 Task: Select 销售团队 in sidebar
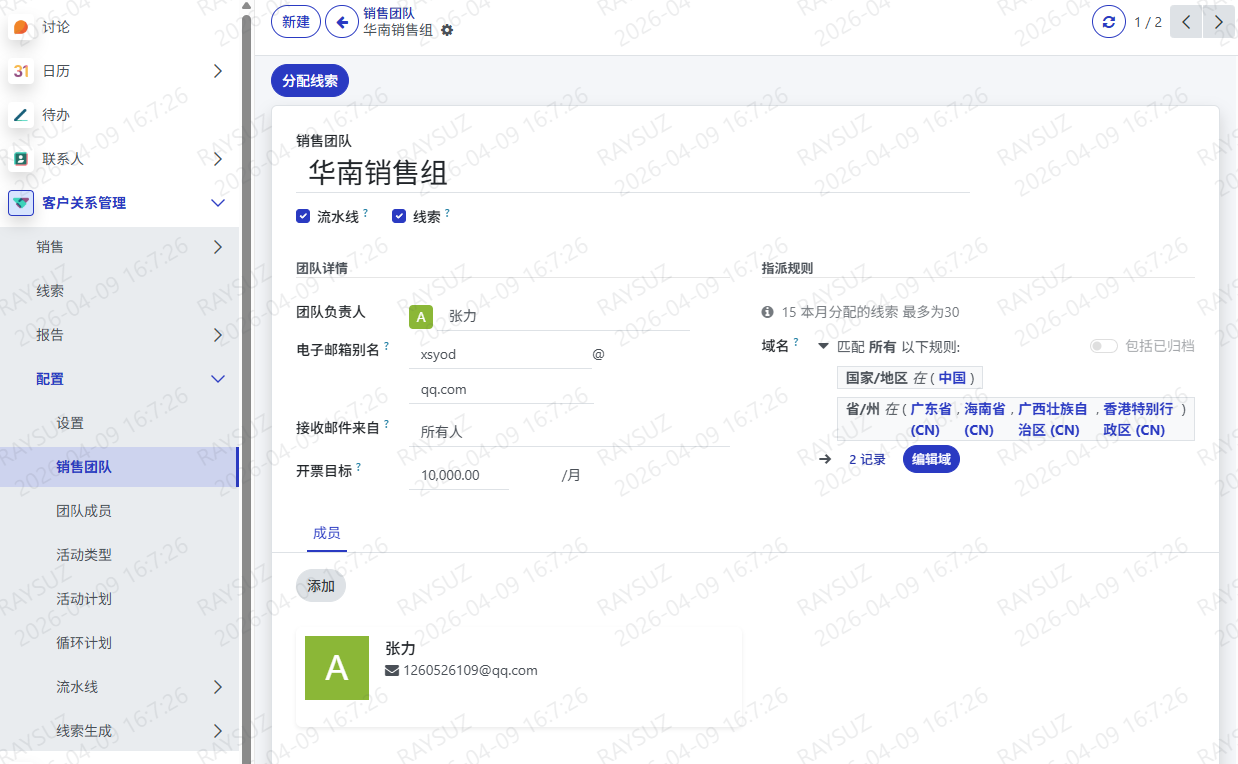coord(118,467)
